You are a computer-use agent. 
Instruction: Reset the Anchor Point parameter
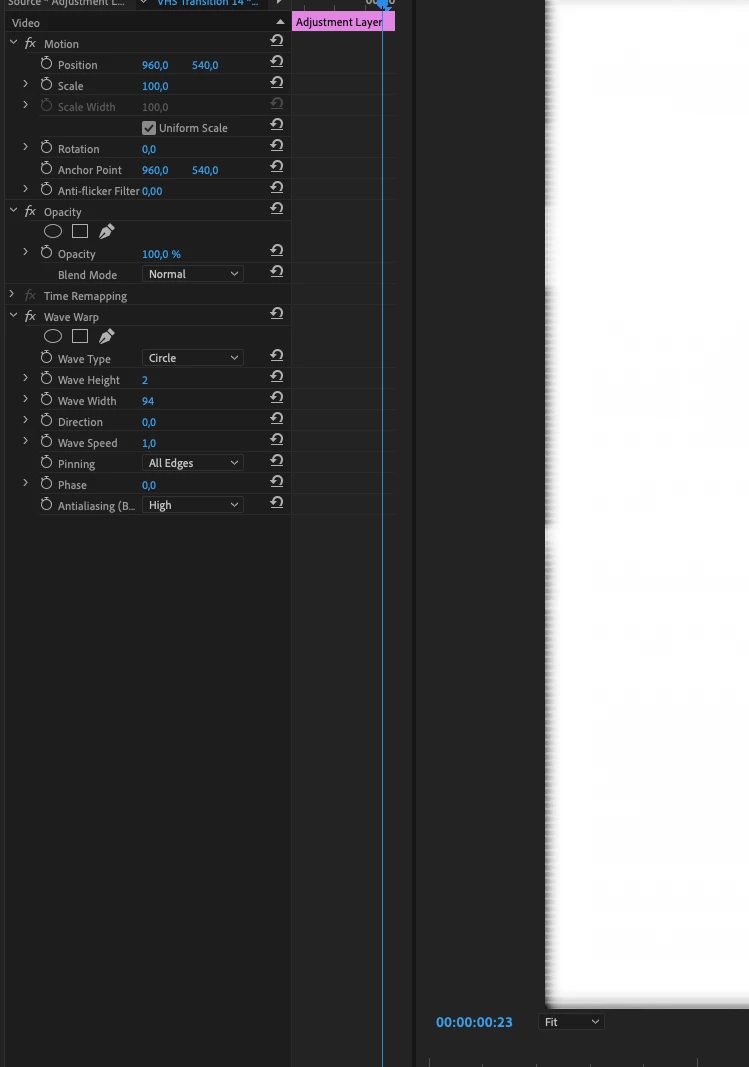[x=277, y=167]
